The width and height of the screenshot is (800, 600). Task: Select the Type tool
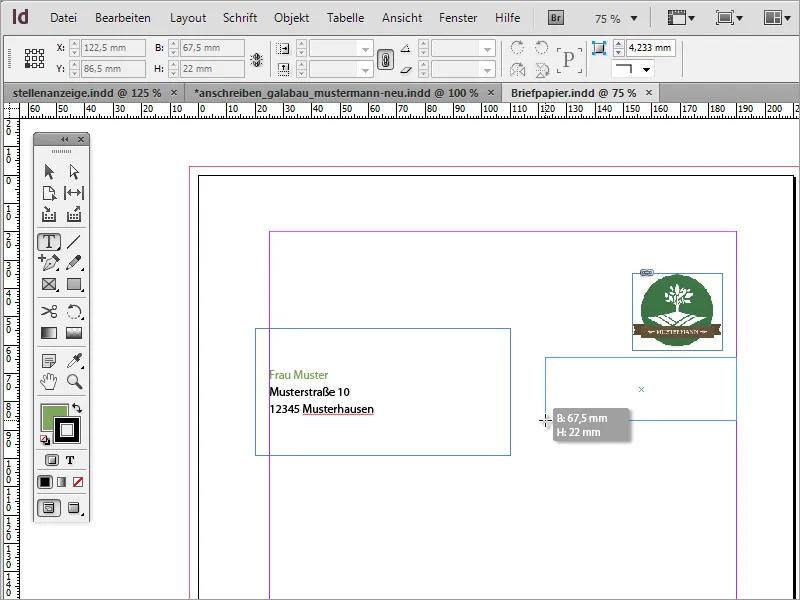pos(49,242)
